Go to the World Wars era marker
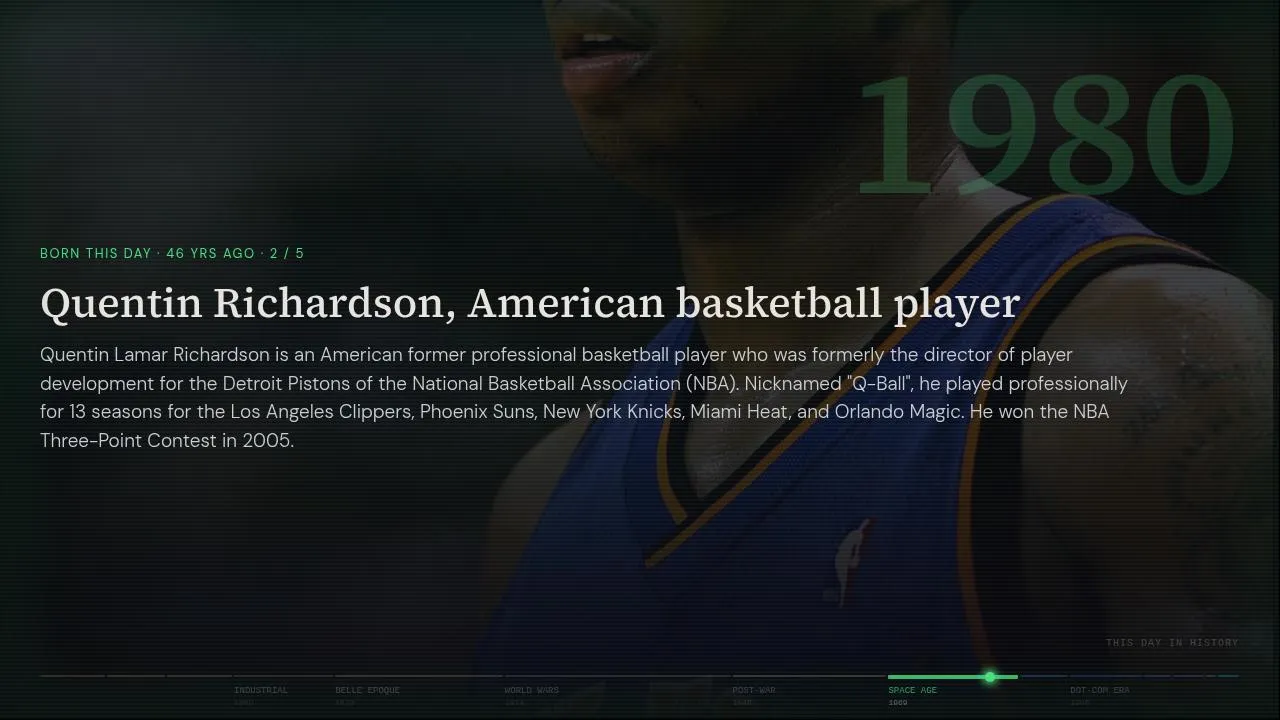Viewport: 1280px width, 720px height. tap(531, 690)
